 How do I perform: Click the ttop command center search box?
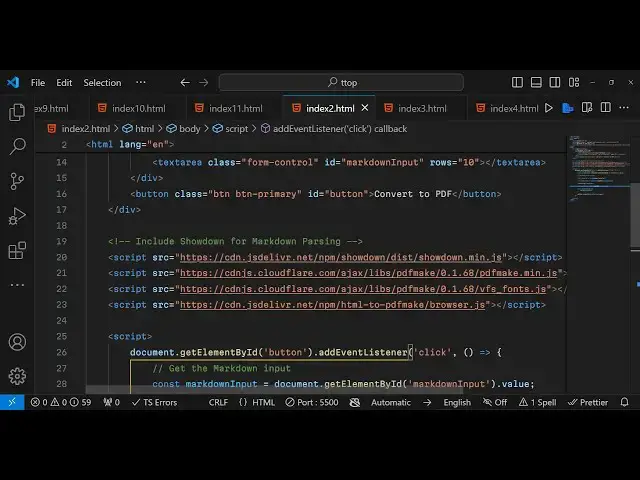341,82
